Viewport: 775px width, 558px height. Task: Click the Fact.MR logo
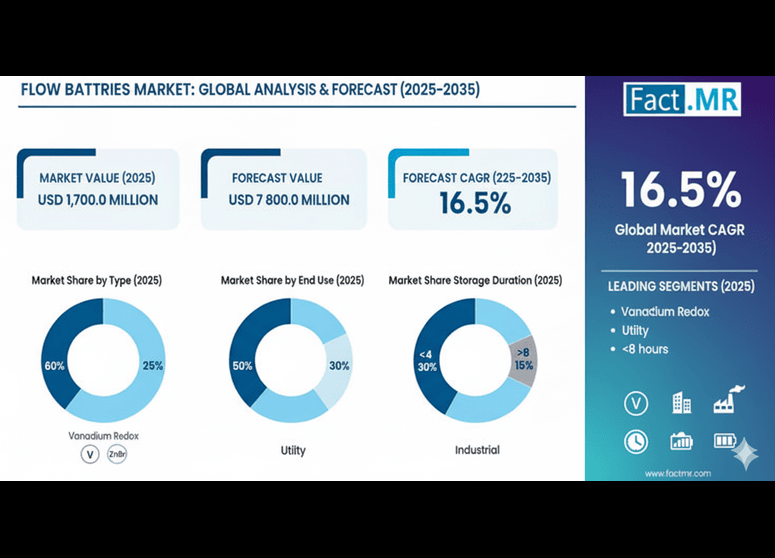(680, 100)
